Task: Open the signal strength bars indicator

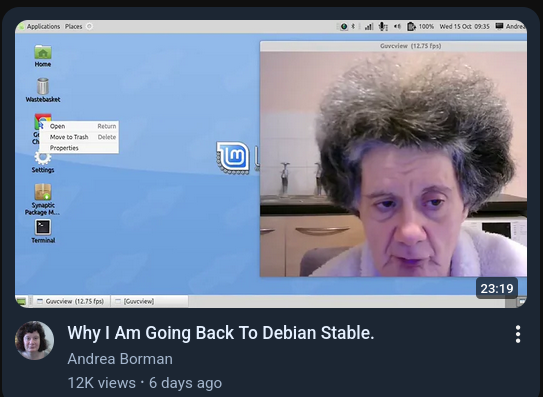Action: pos(369,26)
